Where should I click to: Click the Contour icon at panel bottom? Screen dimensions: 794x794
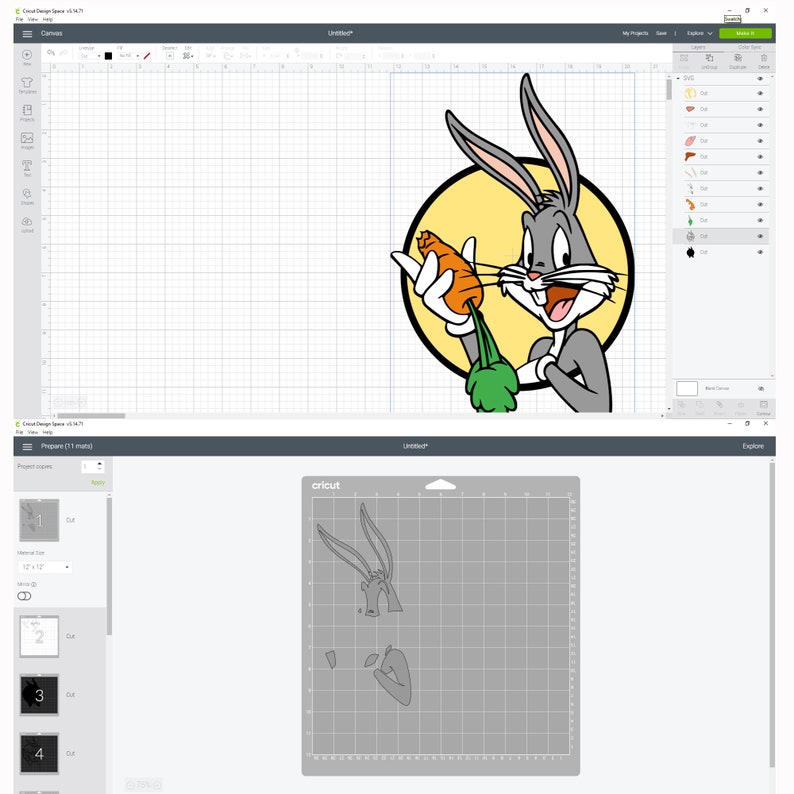764,405
